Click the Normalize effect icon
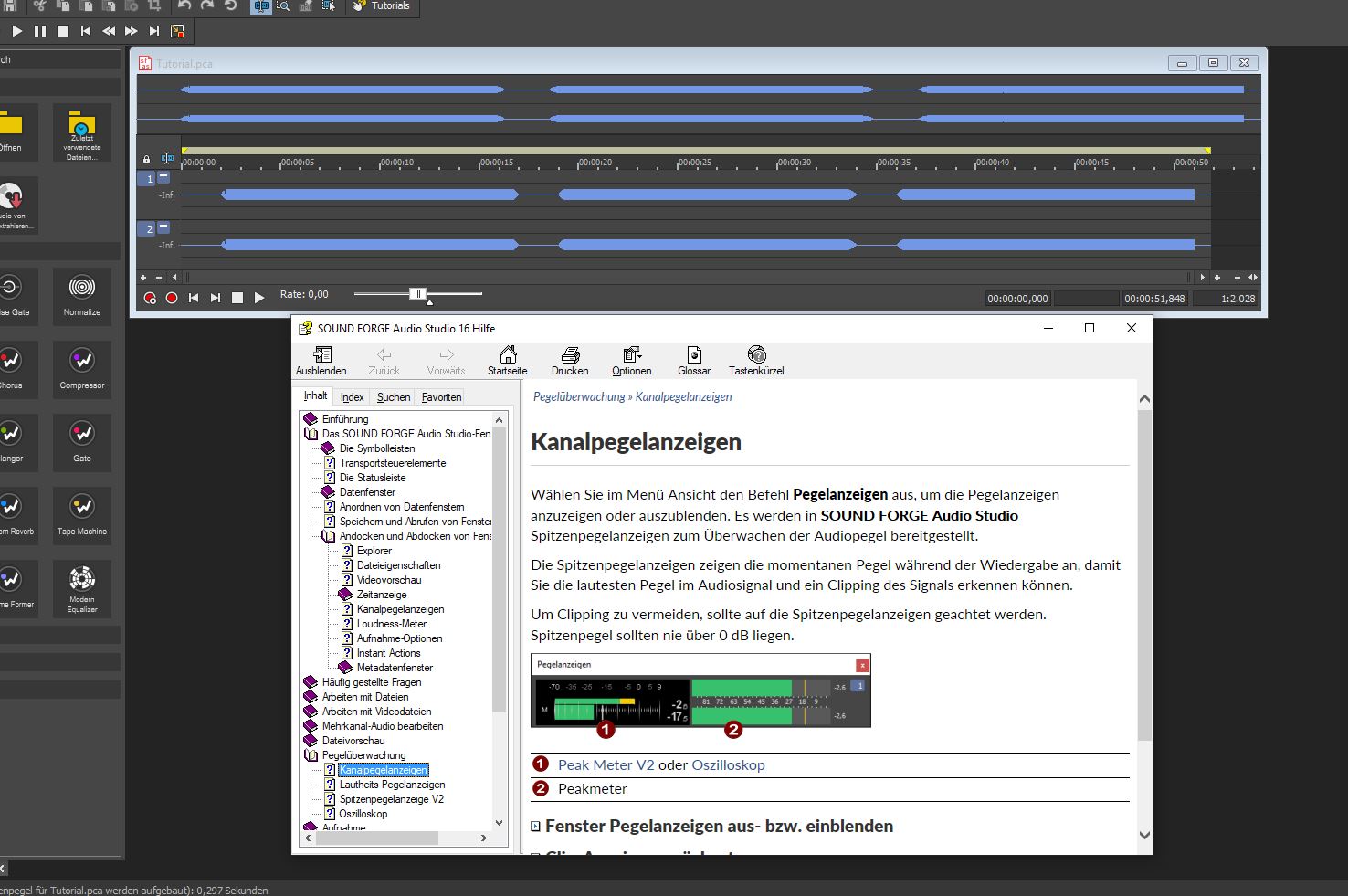This screenshot has height=896, width=1348. pyautogui.click(x=82, y=295)
